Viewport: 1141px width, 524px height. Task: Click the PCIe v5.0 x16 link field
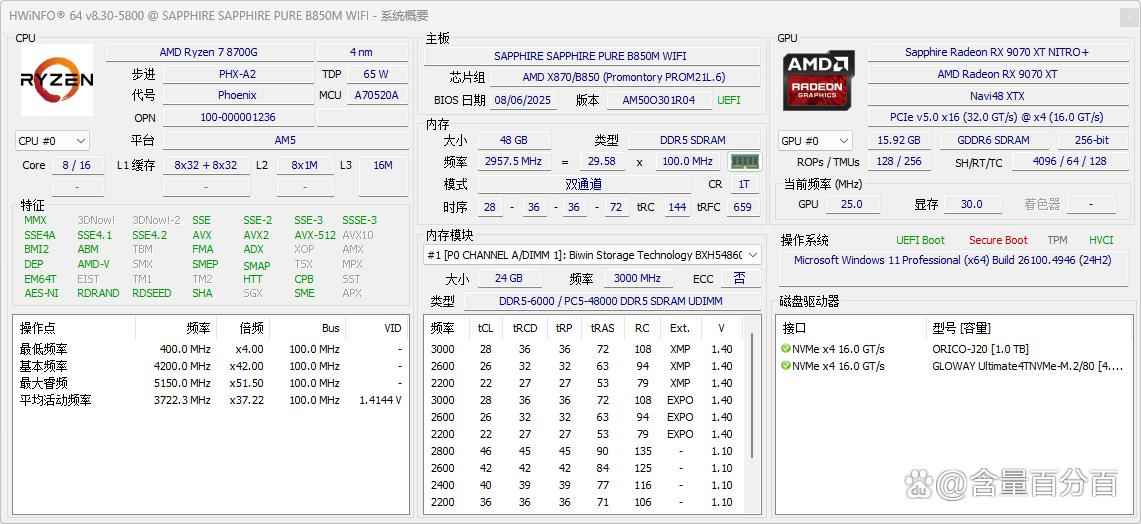point(997,117)
